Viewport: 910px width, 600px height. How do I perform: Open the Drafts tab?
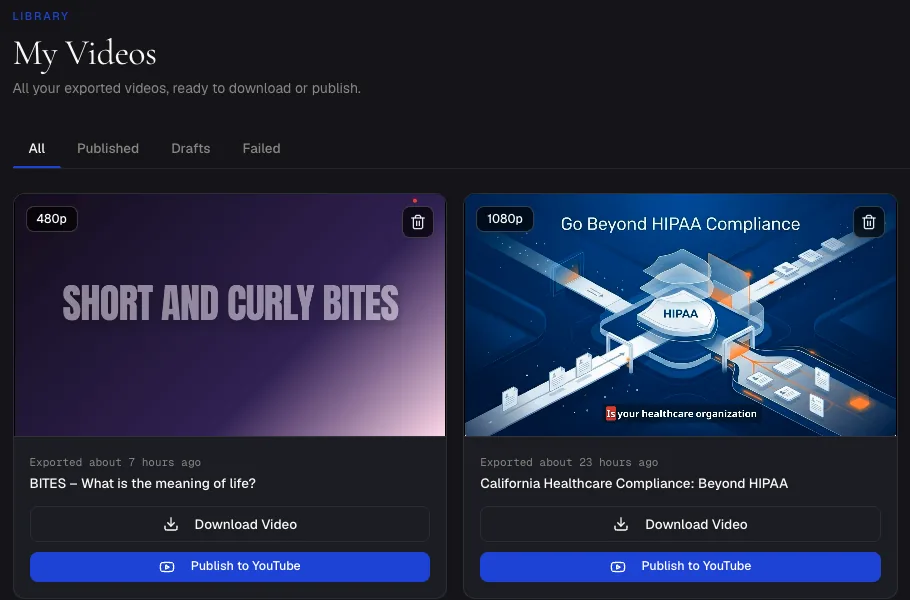pyautogui.click(x=190, y=149)
